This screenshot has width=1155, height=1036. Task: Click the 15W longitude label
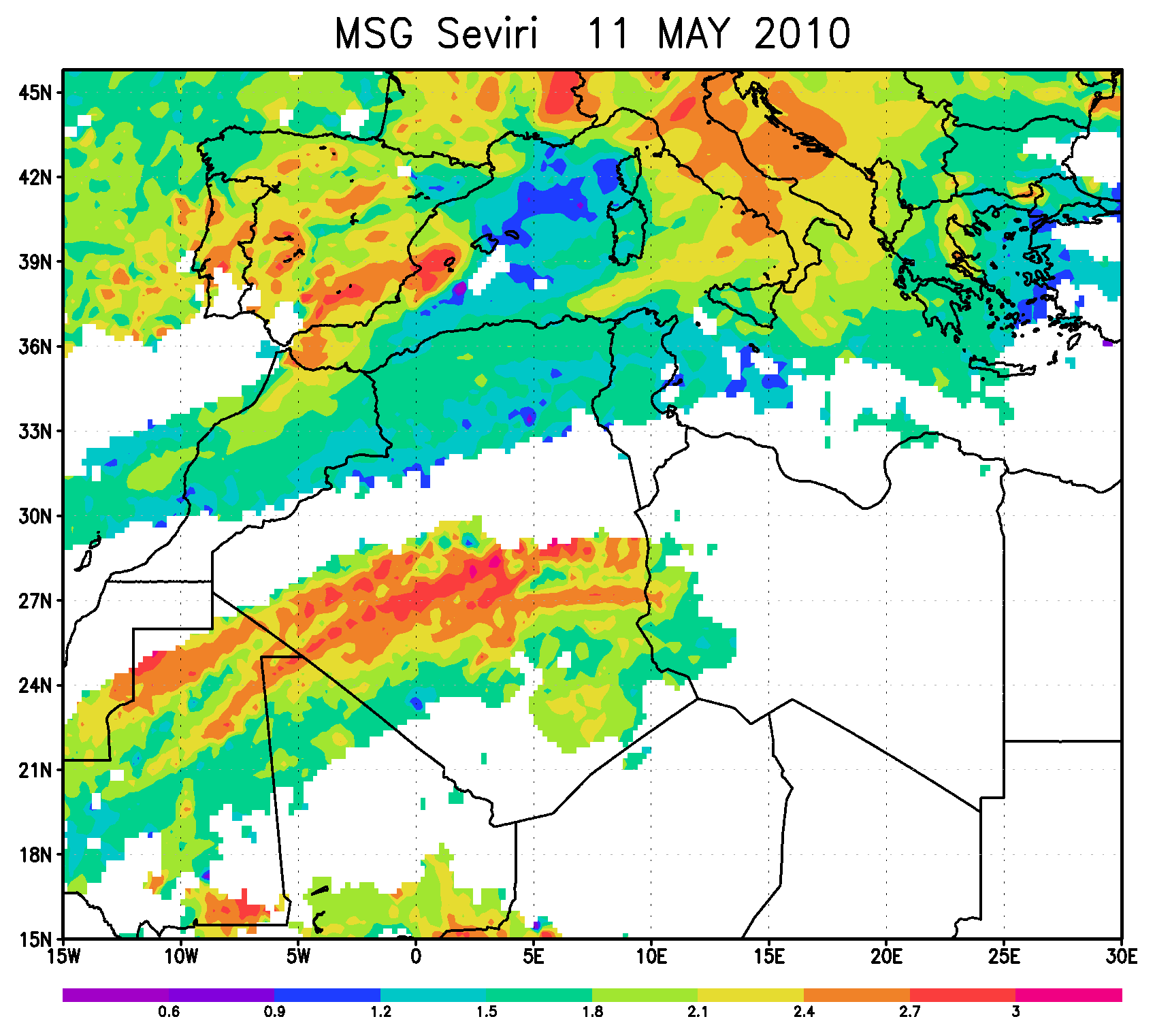pyautogui.click(x=63, y=957)
